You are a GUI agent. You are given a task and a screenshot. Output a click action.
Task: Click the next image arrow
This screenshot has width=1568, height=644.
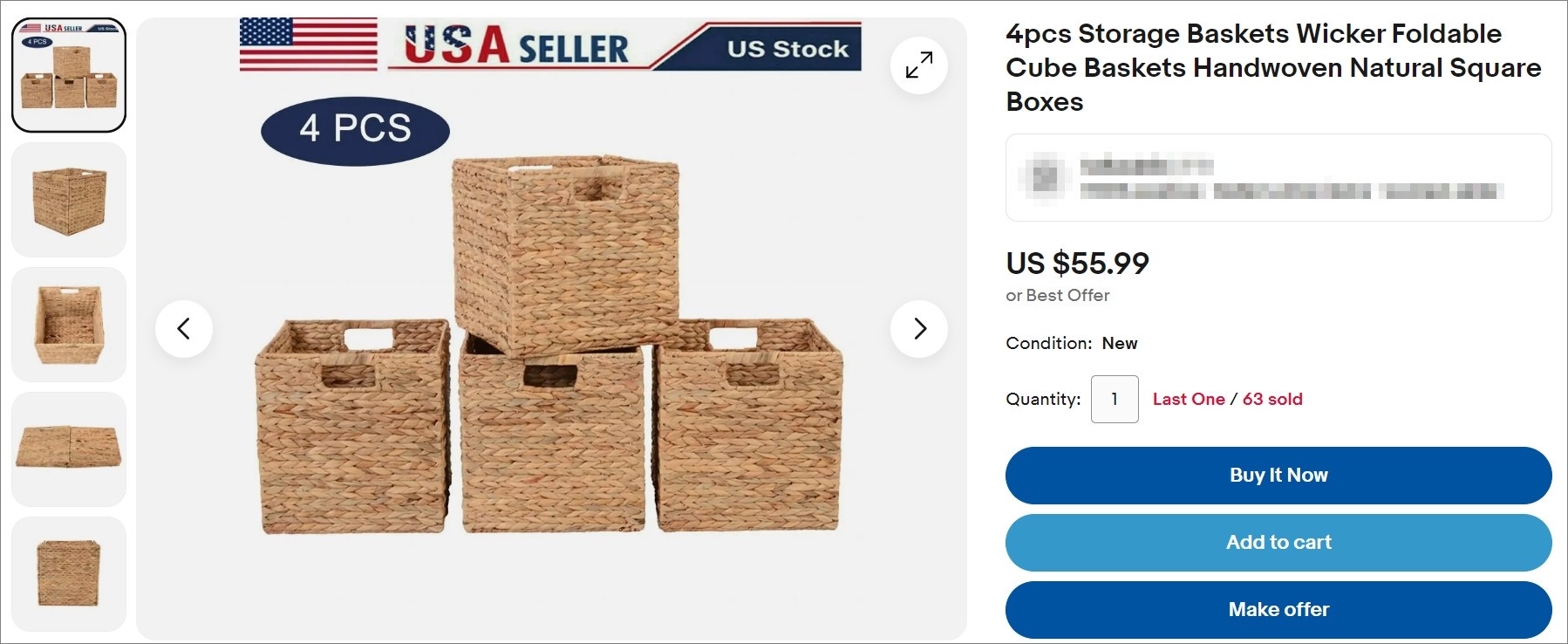tap(918, 329)
